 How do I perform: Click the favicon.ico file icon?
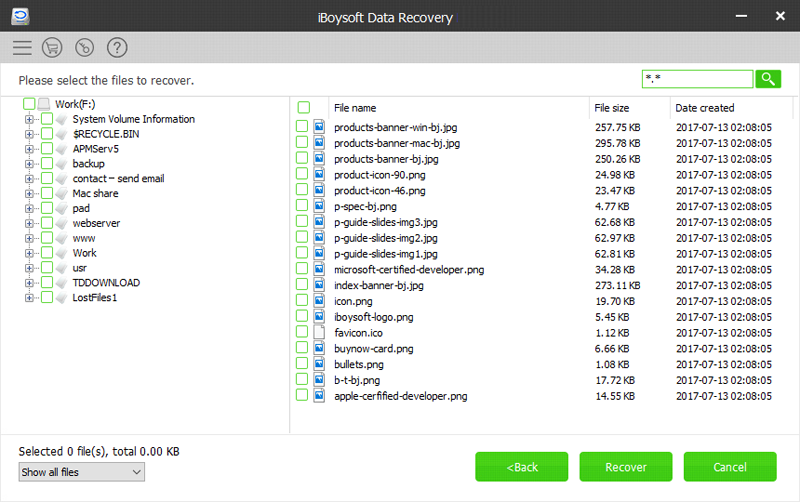pyautogui.click(x=320, y=332)
